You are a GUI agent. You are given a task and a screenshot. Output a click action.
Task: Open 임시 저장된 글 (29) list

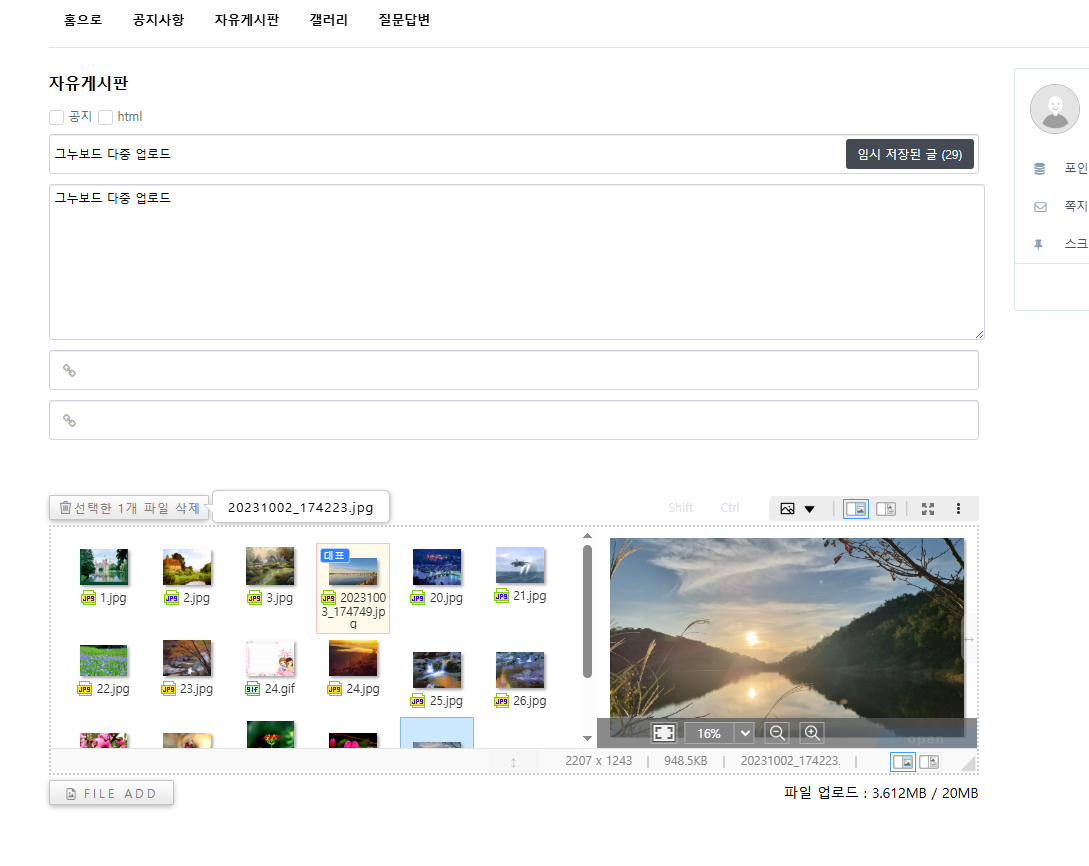click(909, 154)
